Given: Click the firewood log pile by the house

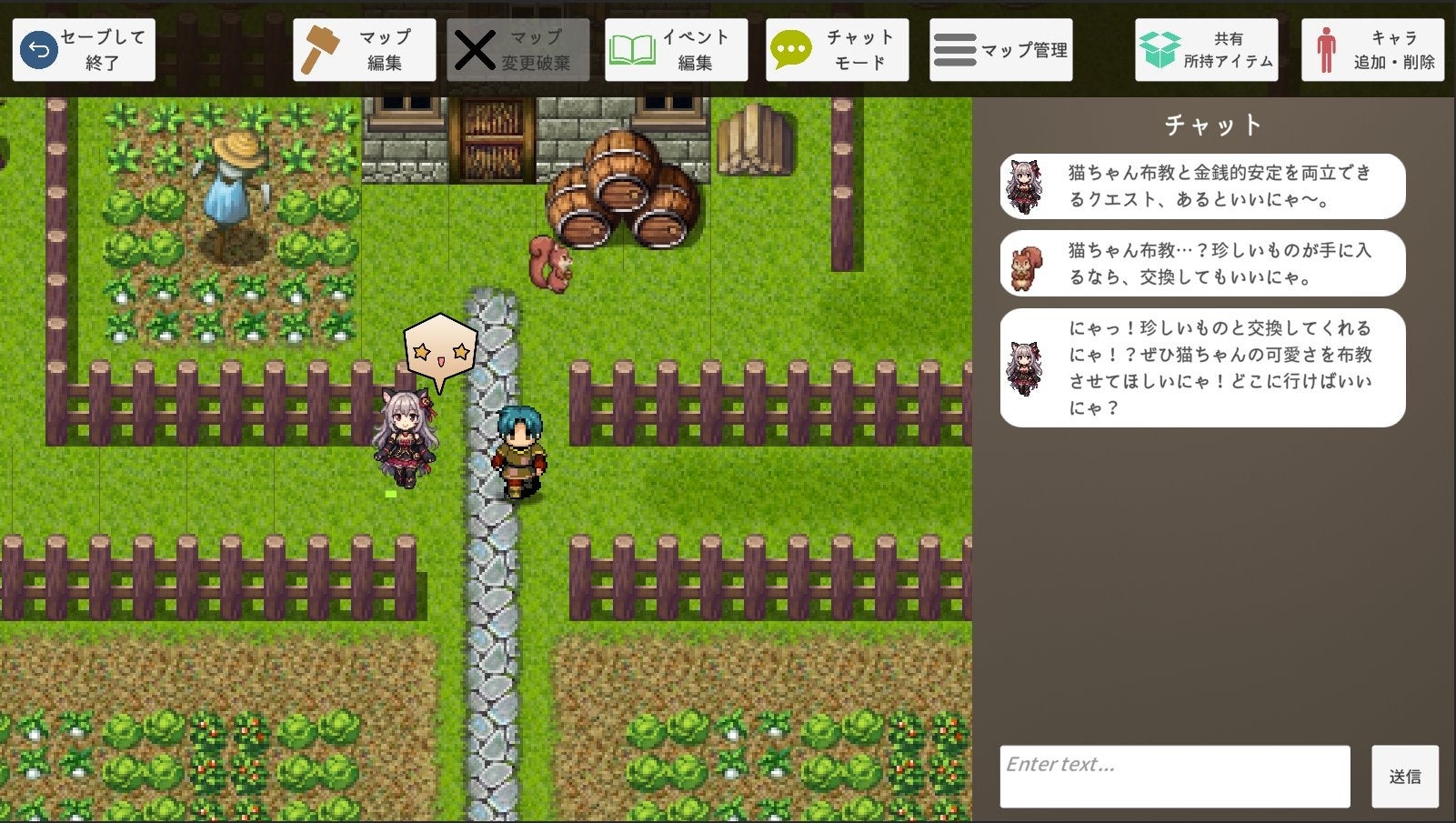Looking at the screenshot, I should tap(754, 139).
